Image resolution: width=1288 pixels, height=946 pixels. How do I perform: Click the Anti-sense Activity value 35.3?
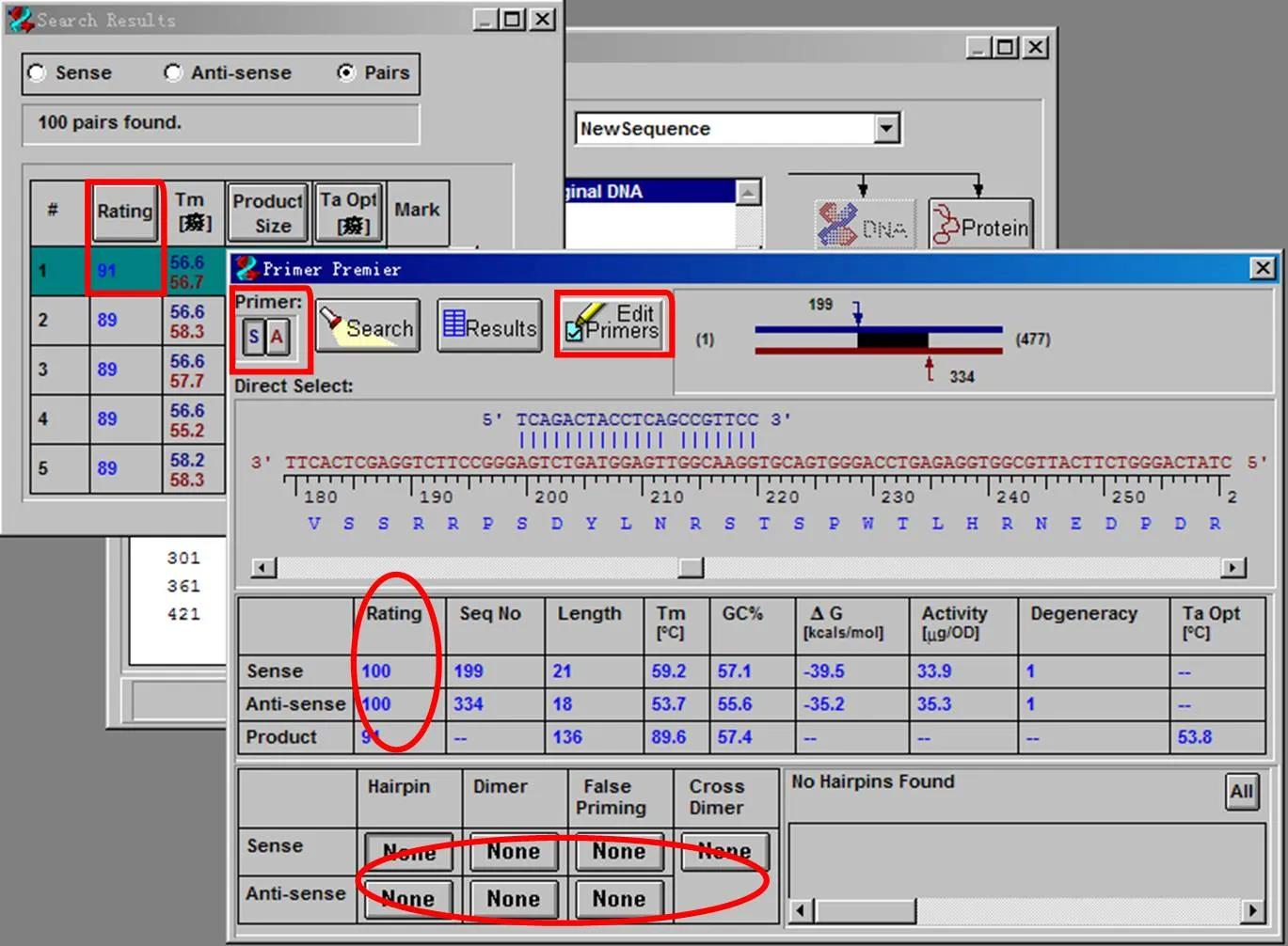[x=934, y=704]
